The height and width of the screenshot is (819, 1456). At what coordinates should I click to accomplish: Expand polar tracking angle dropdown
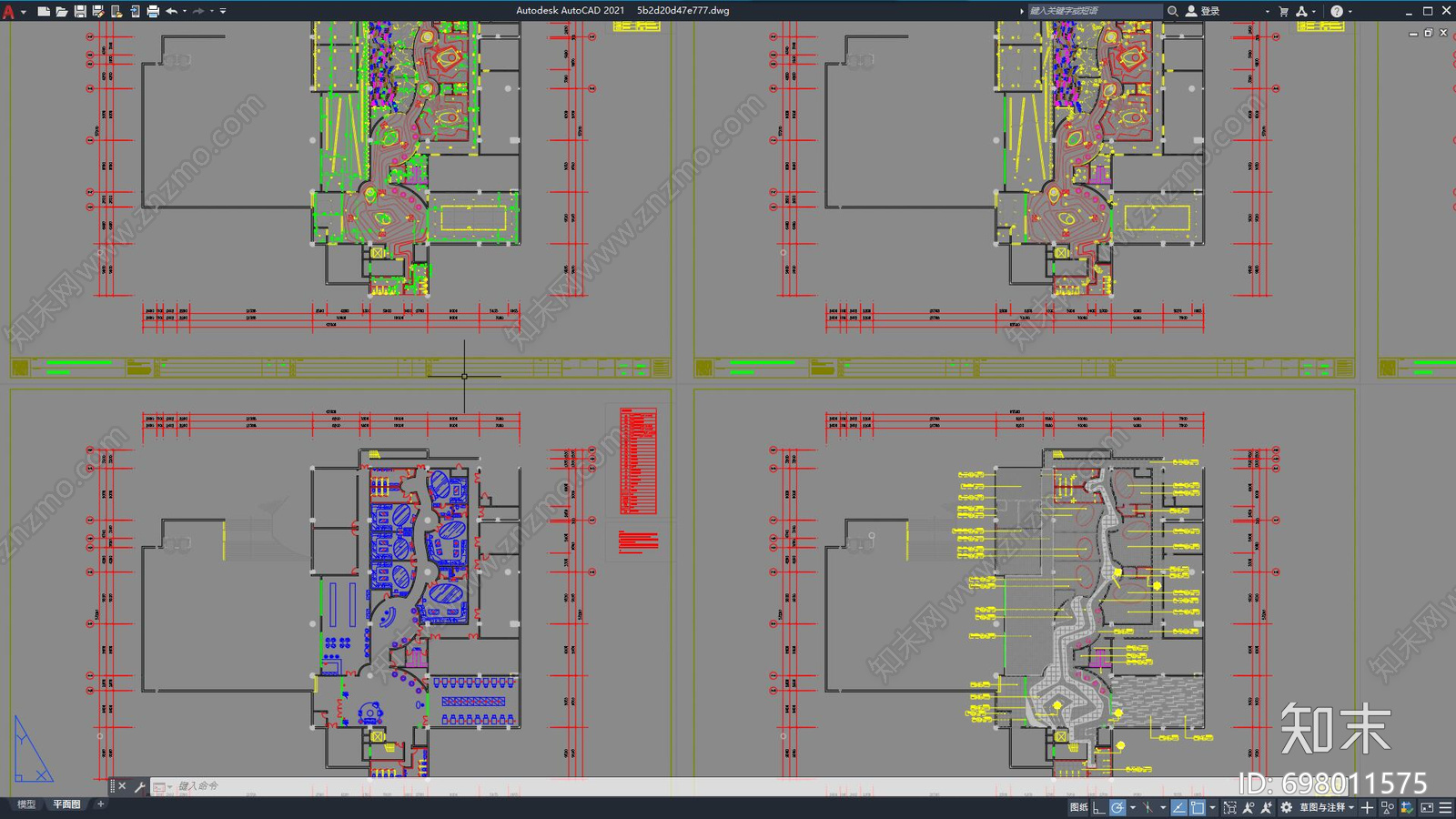[1133, 807]
